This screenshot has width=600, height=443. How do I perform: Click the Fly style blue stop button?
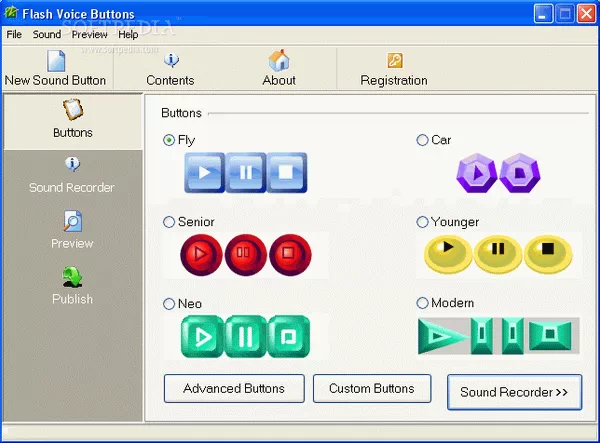point(287,173)
